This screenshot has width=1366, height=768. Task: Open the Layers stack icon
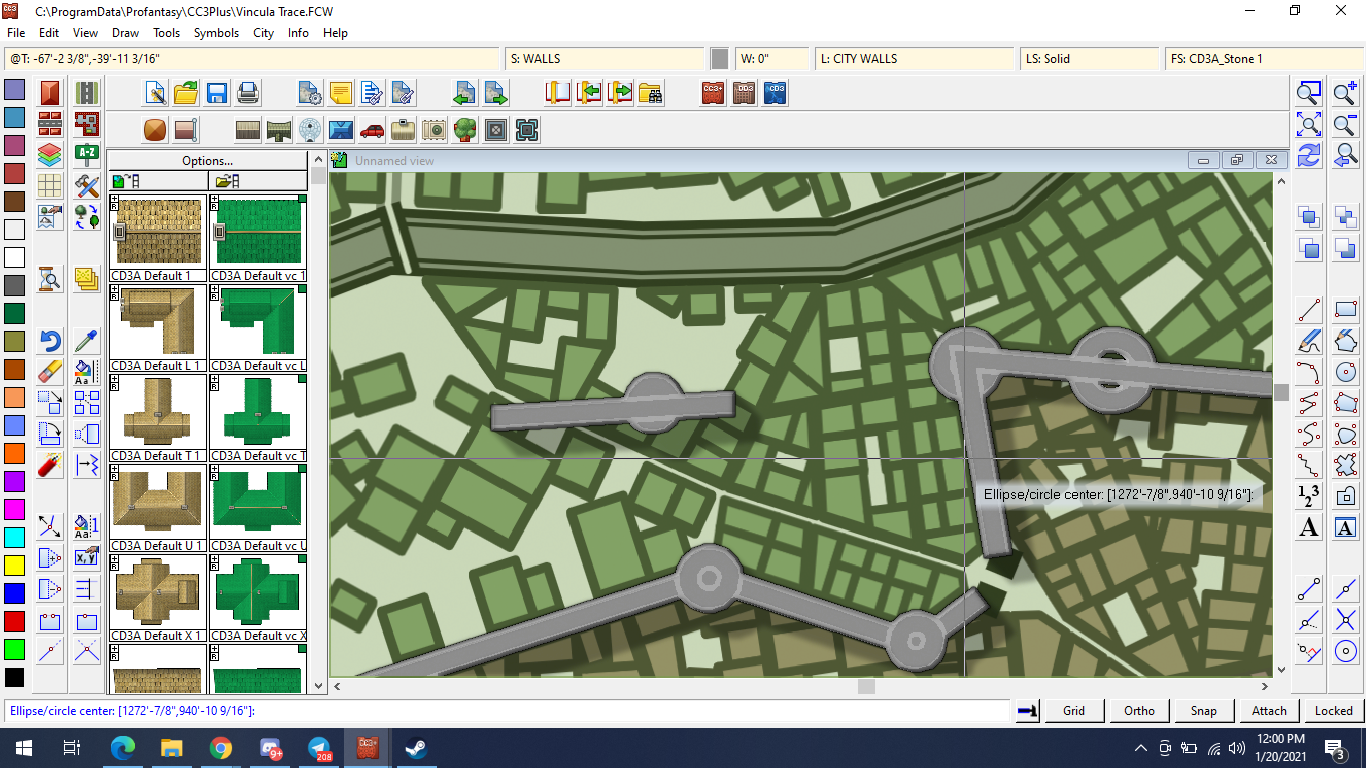point(50,156)
